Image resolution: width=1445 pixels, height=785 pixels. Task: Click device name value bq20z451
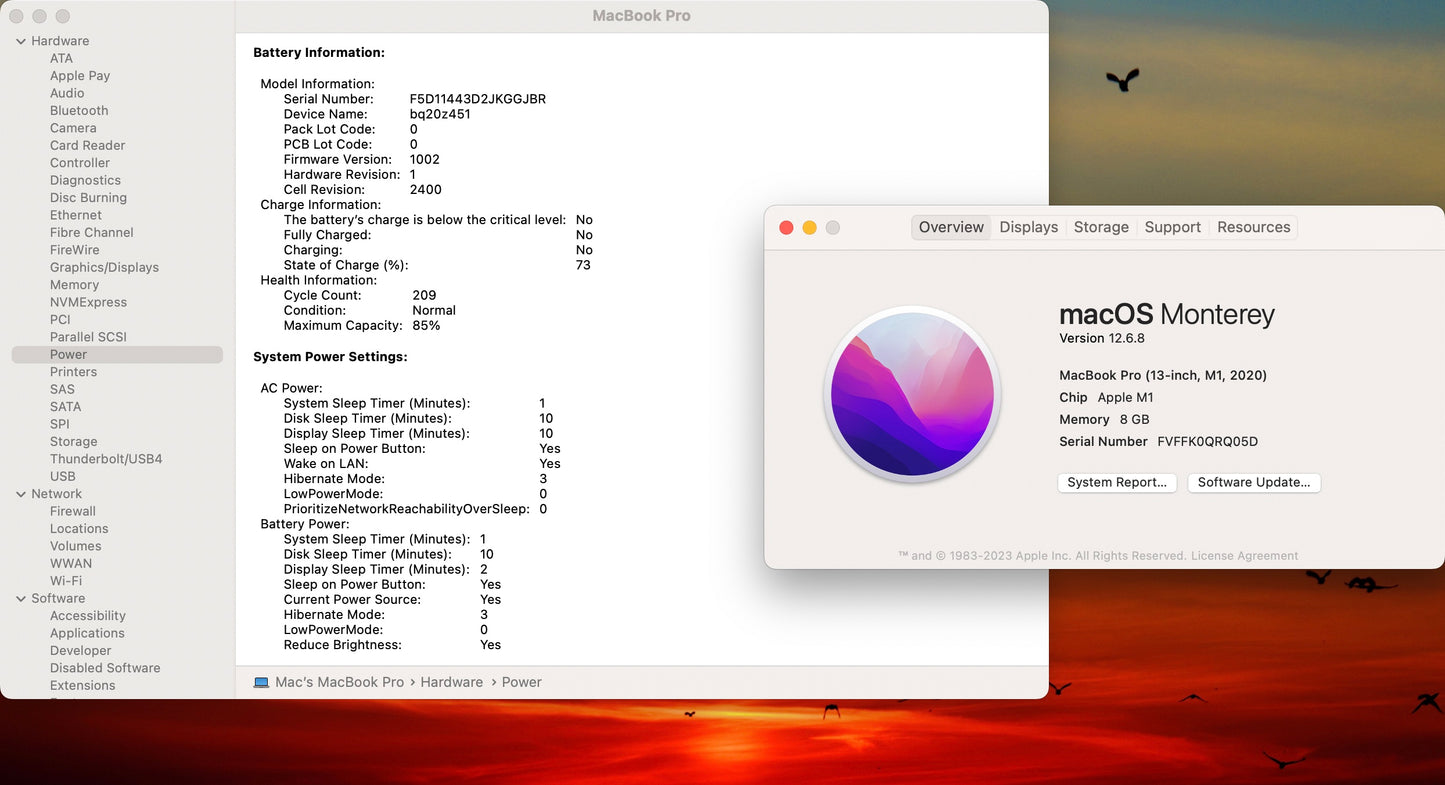[440, 114]
